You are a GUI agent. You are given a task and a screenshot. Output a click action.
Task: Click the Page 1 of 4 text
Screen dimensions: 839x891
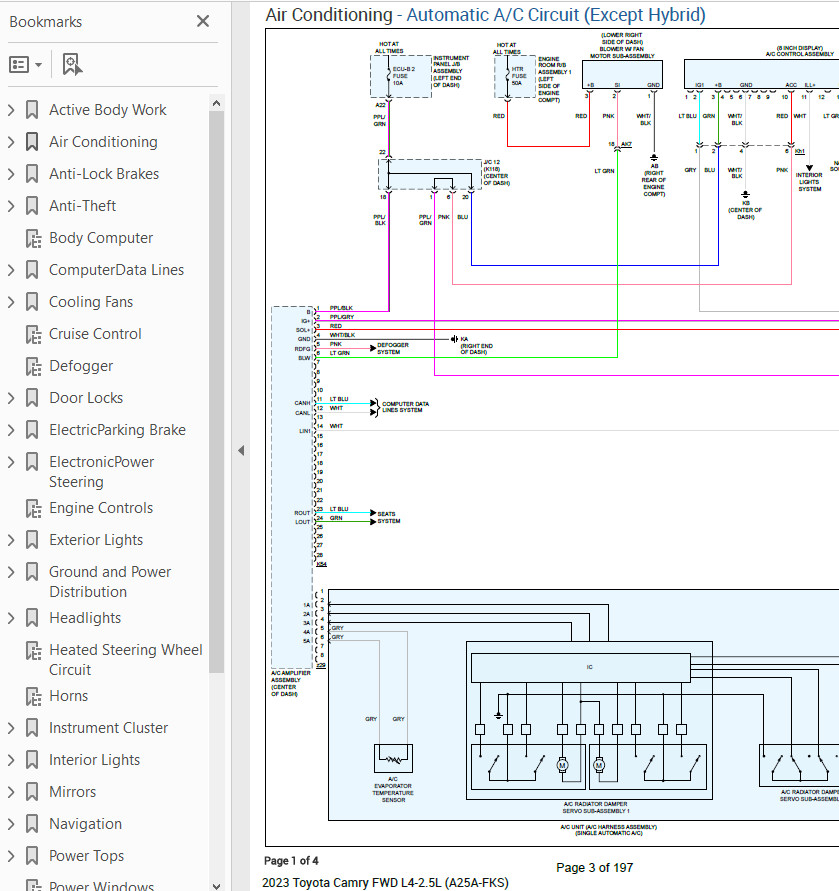[291, 861]
